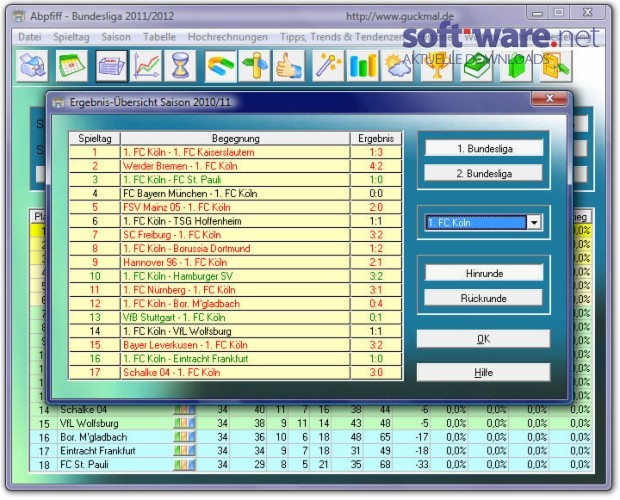Click the thumbs-up tips icon
The height and width of the screenshot is (500, 620).
[x=289, y=66]
